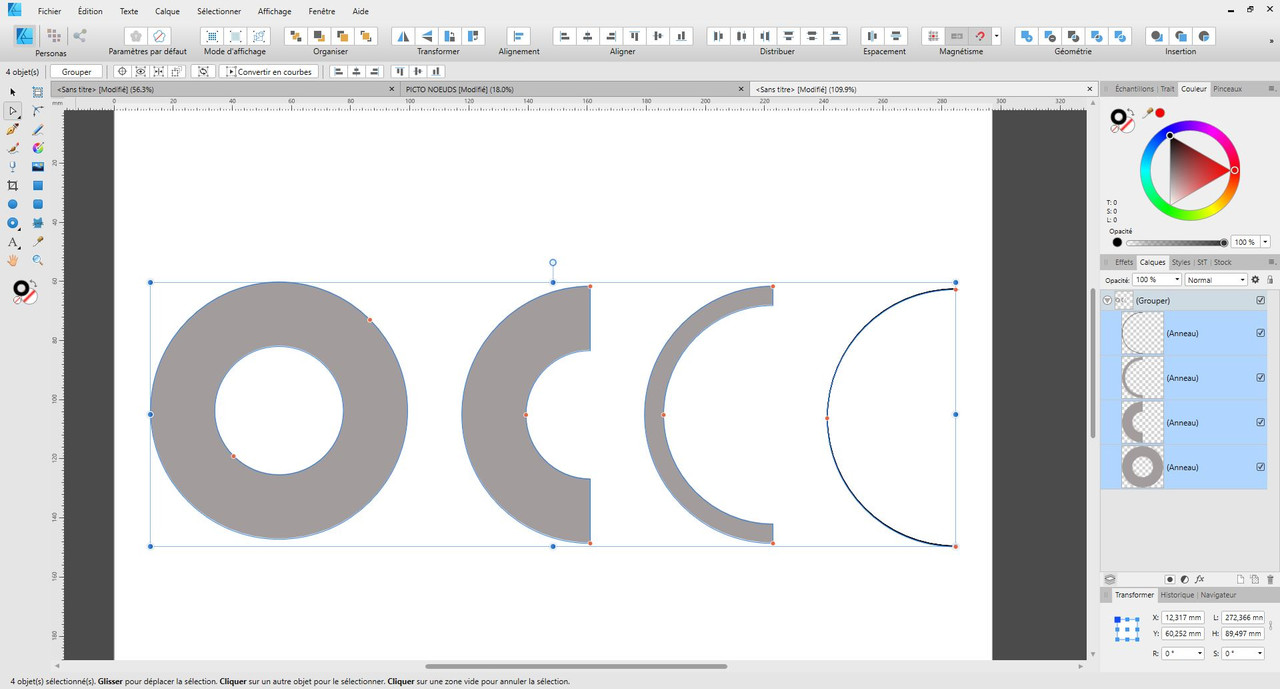Open the blend mode Normal dropdown
Image resolution: width=1280 pixels, height=689 pixels.
(1216, 280)
